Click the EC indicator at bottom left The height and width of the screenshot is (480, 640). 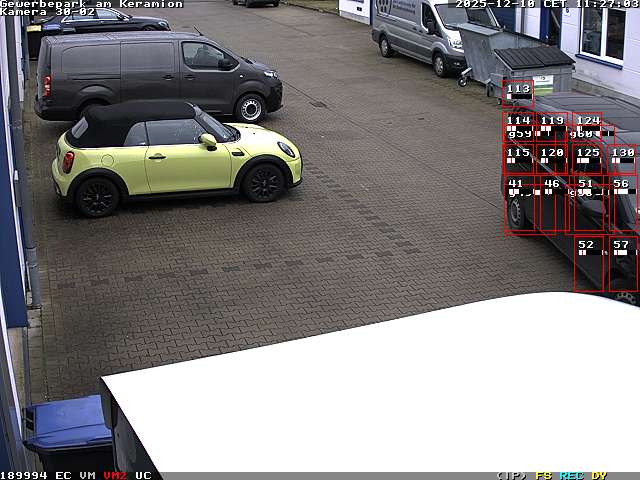coord(63,475)
